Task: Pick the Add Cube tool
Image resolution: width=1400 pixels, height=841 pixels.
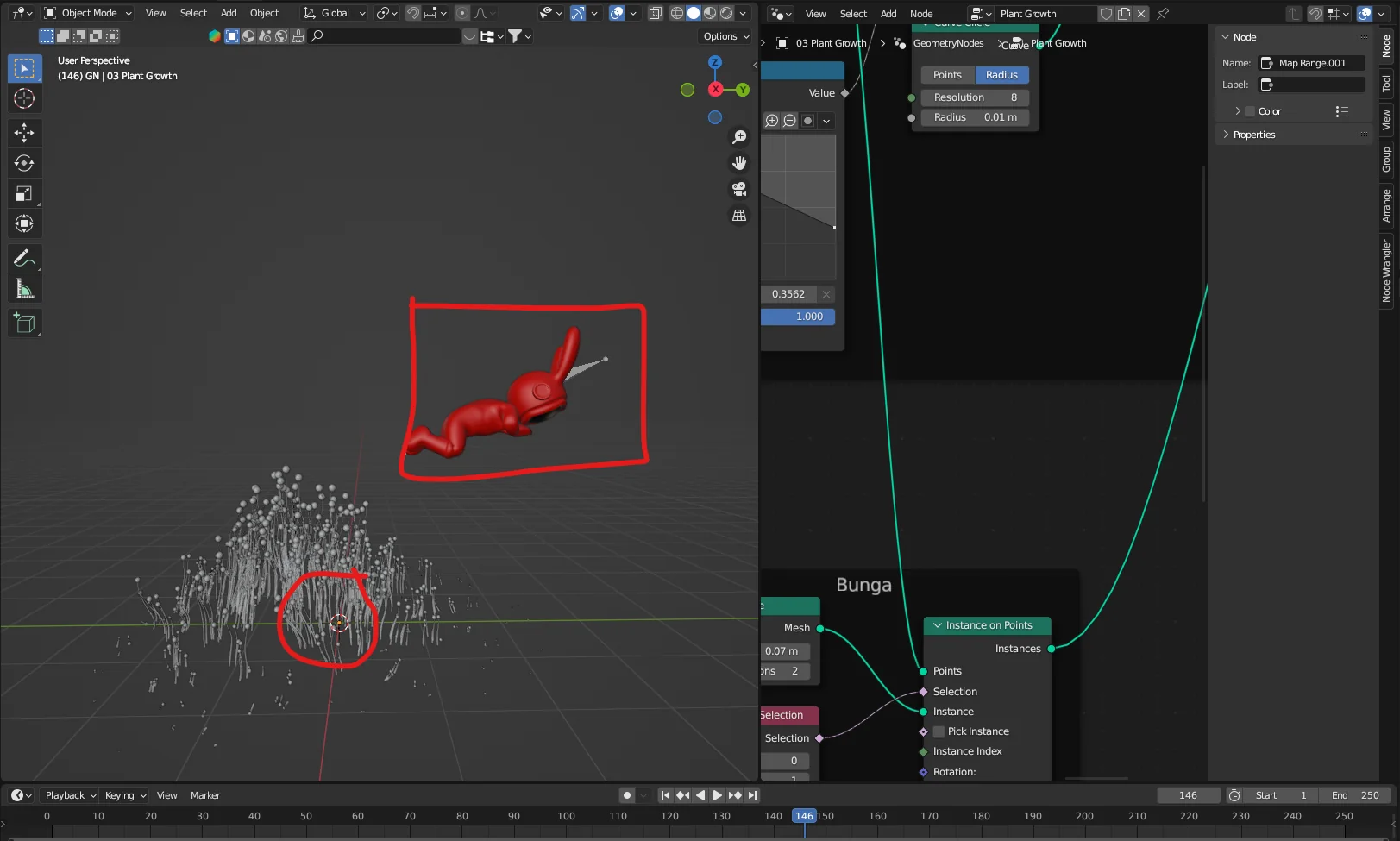Action: (24, 323)
